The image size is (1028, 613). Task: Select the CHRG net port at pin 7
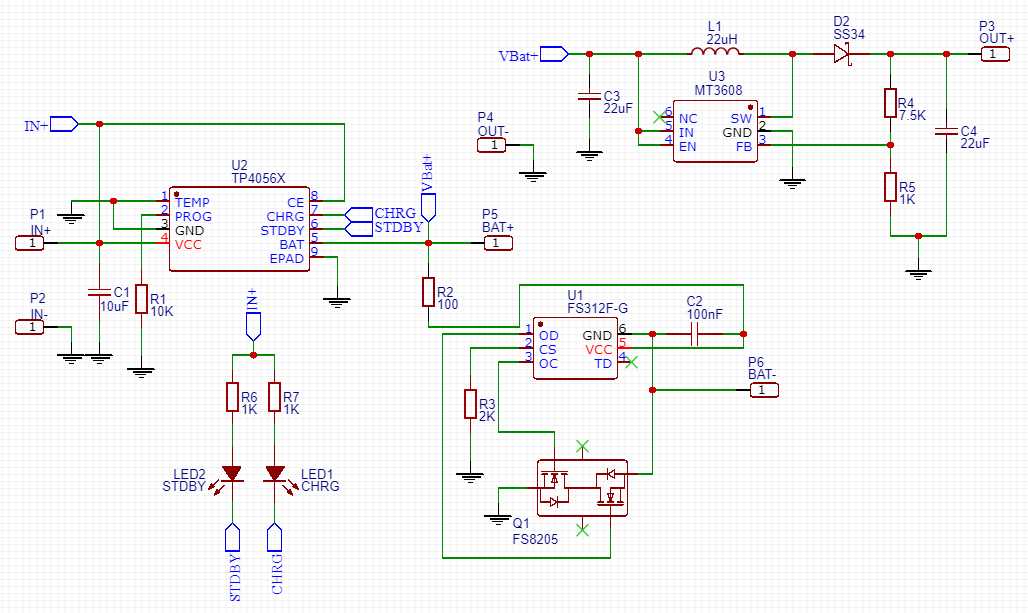[359, 214]
